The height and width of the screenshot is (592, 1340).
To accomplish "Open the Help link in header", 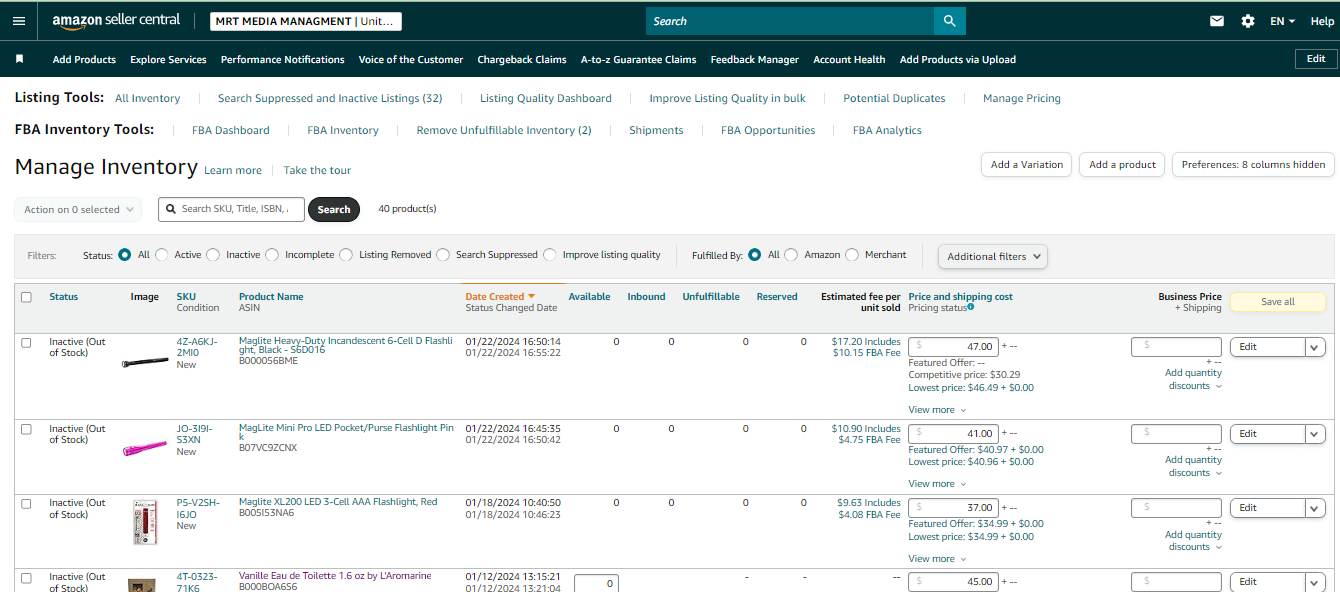I will click(1322, 21).
